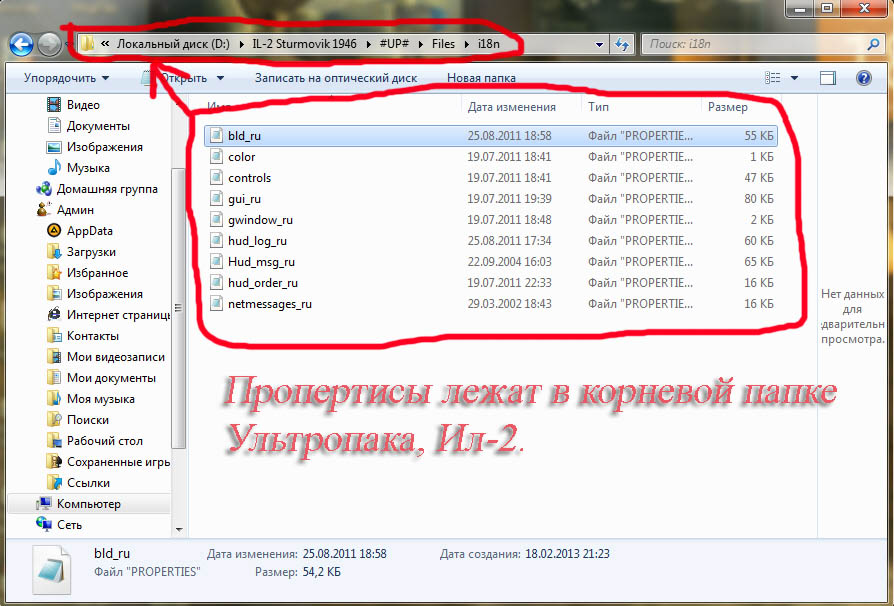Open the Поиски folder icon
This screenshot has height=606, width=894.
[54, 420]
